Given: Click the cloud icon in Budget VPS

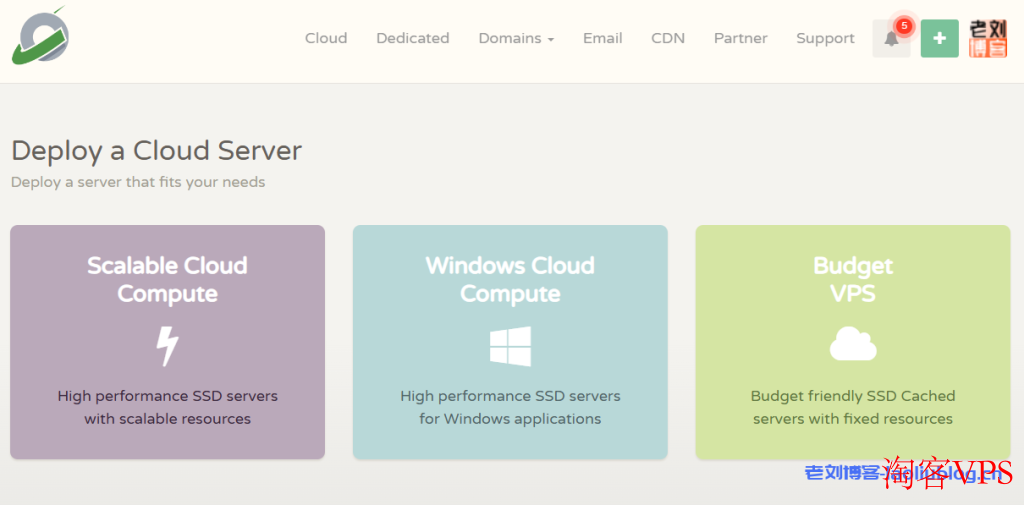Looking at the screenshot, I should coord(853,344).
